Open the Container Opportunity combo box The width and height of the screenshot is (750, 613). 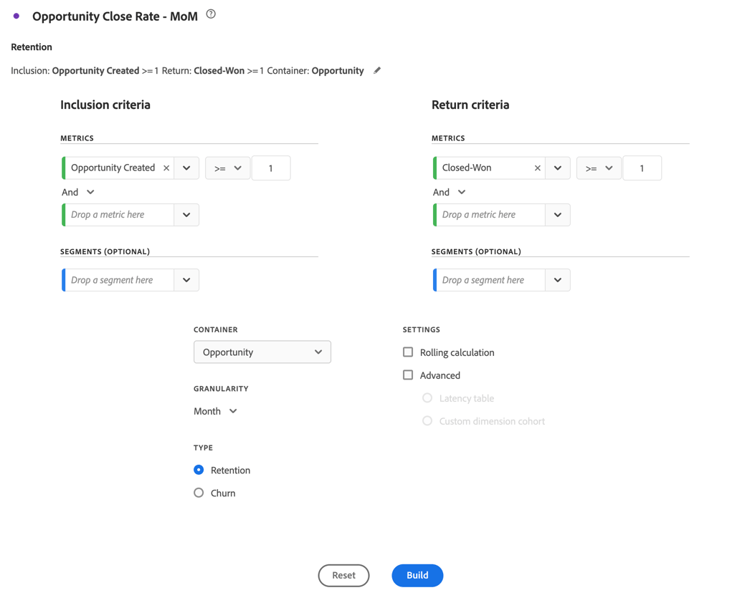(x=262, y=352)
